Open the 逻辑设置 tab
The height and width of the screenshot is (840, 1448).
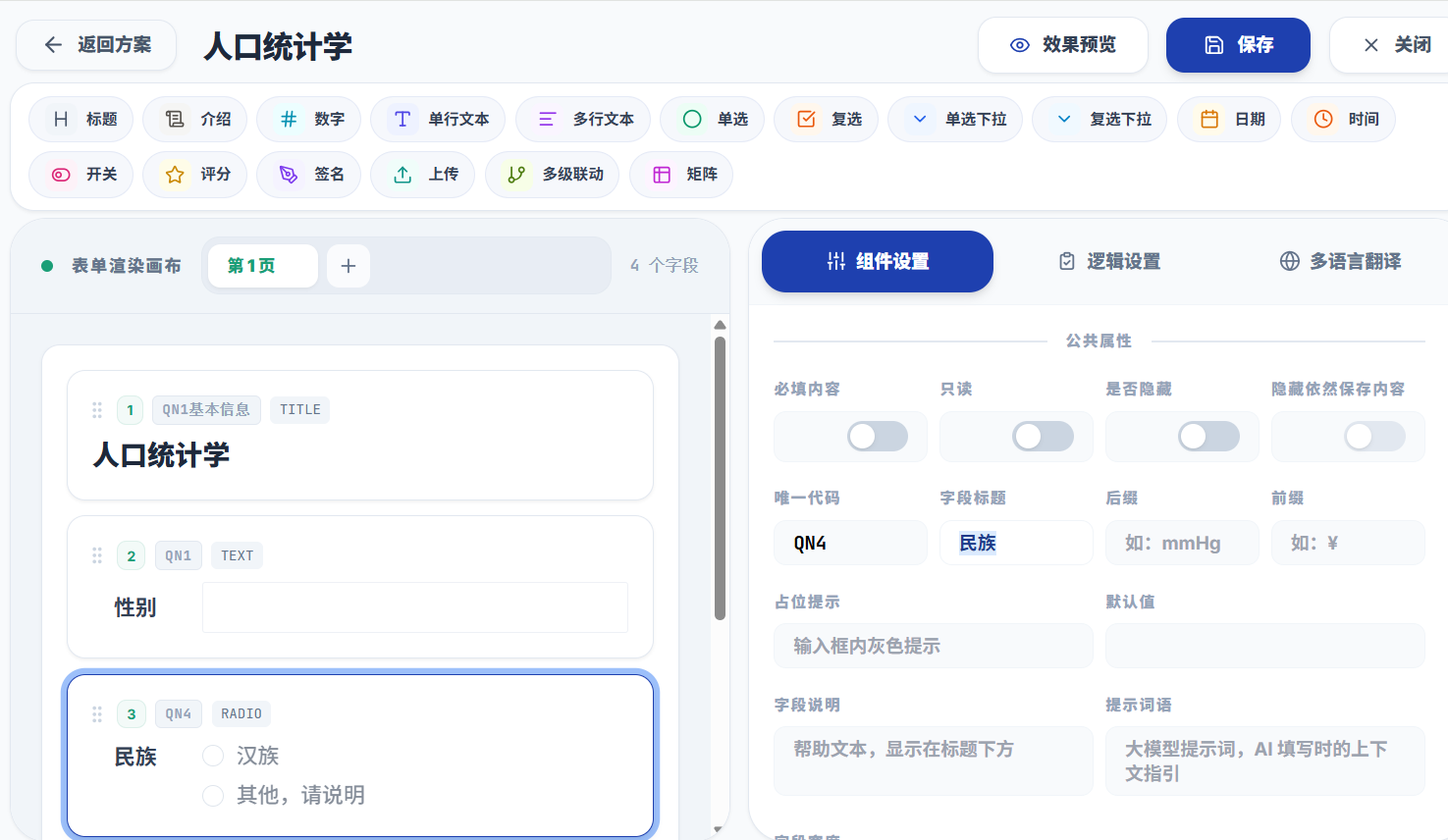click(1110, 262)
